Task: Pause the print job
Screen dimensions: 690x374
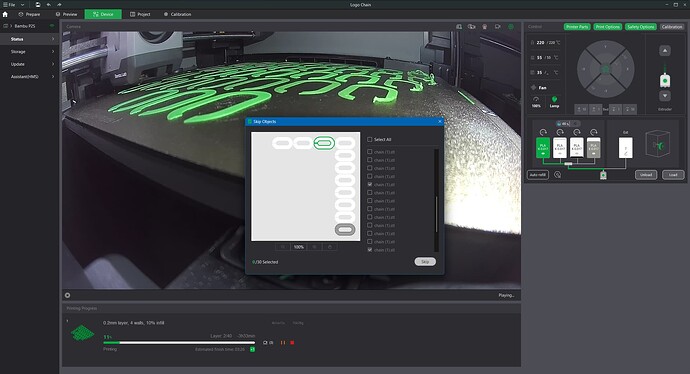Action: 283,342
